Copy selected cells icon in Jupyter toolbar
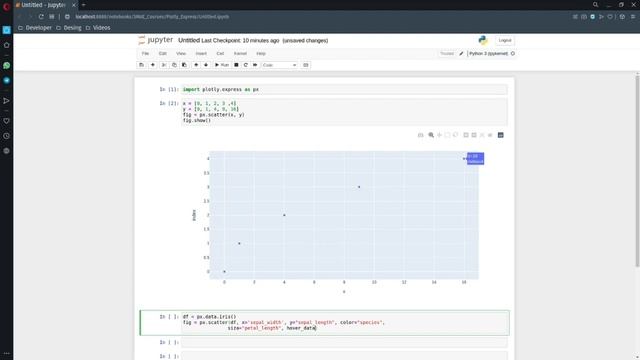This screenshot has width=640, height=360. coord(174,65)
